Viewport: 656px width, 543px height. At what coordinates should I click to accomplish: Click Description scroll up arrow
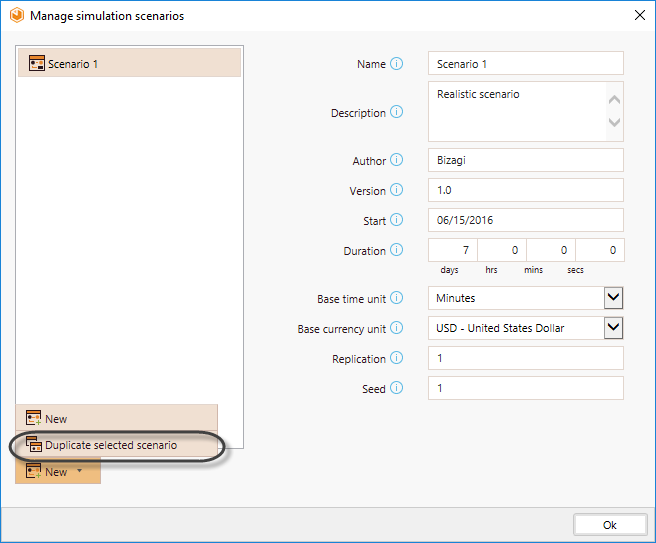click(x=614, y=100)
